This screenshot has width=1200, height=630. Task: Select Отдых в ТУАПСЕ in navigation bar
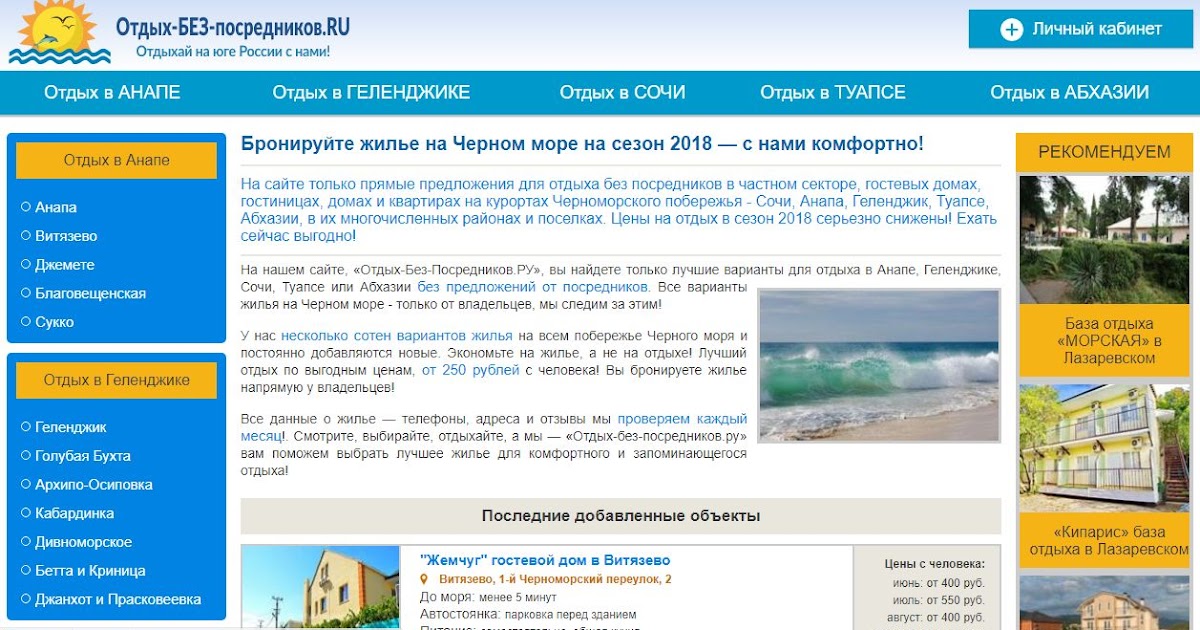832,93
